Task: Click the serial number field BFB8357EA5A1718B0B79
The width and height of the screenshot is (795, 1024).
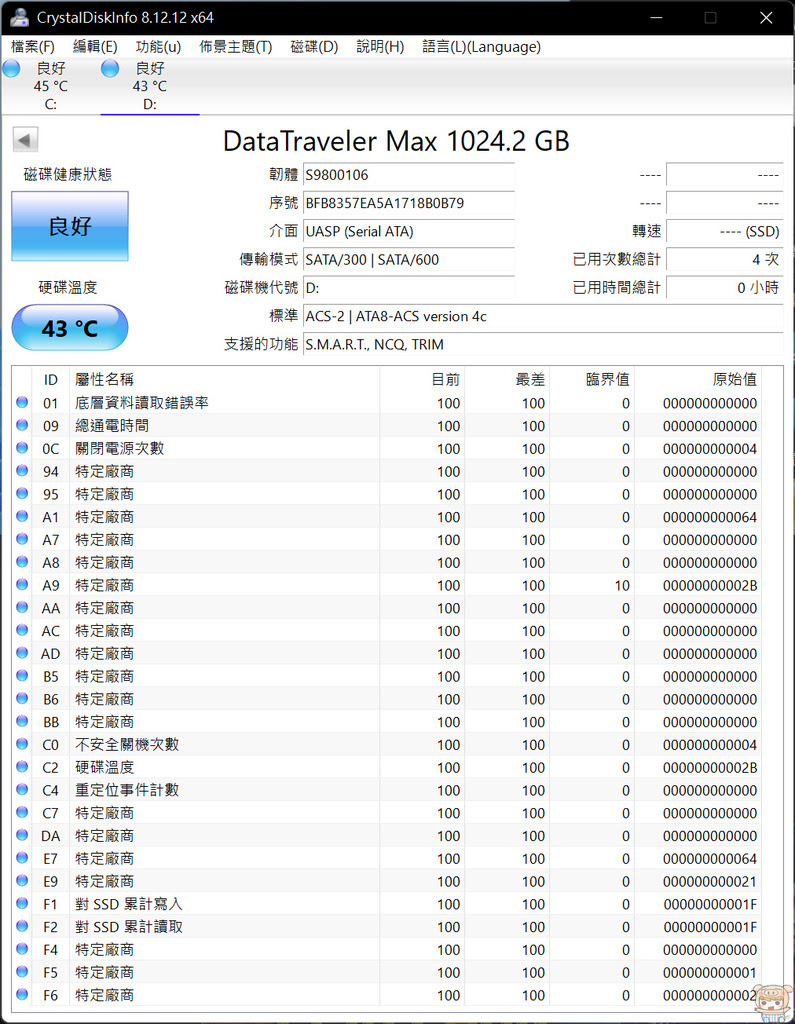Action: [x=409, y=203]
